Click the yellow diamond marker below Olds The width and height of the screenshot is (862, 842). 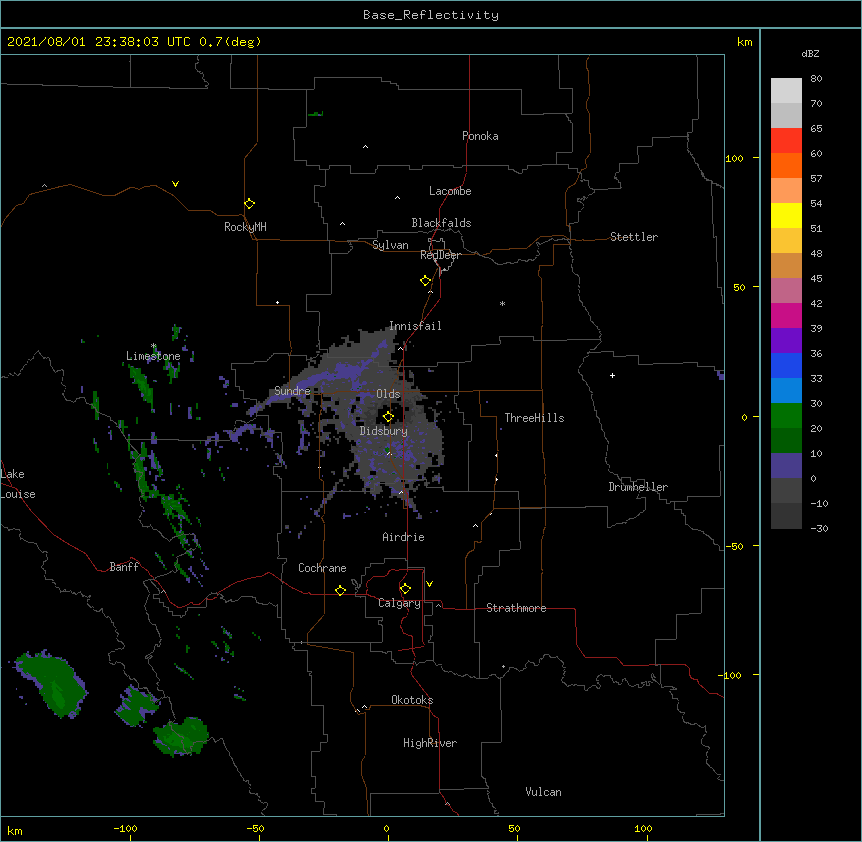tap(388, 417)
